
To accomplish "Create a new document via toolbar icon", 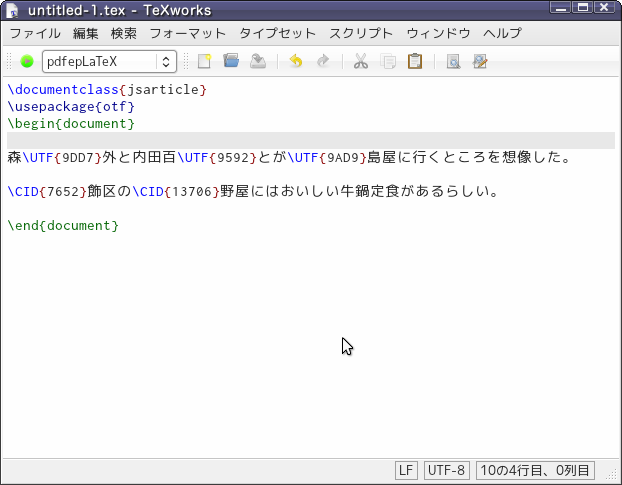I will [x=204, y=61].
